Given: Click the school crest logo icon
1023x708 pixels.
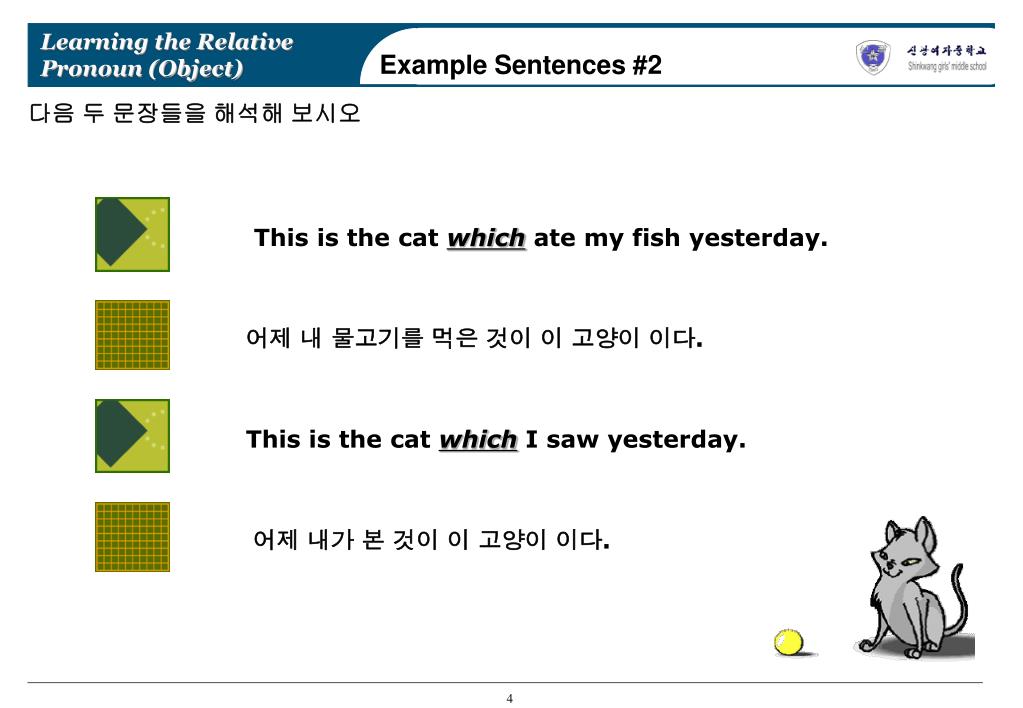Looking at the screenshot, I should (873, 57).
